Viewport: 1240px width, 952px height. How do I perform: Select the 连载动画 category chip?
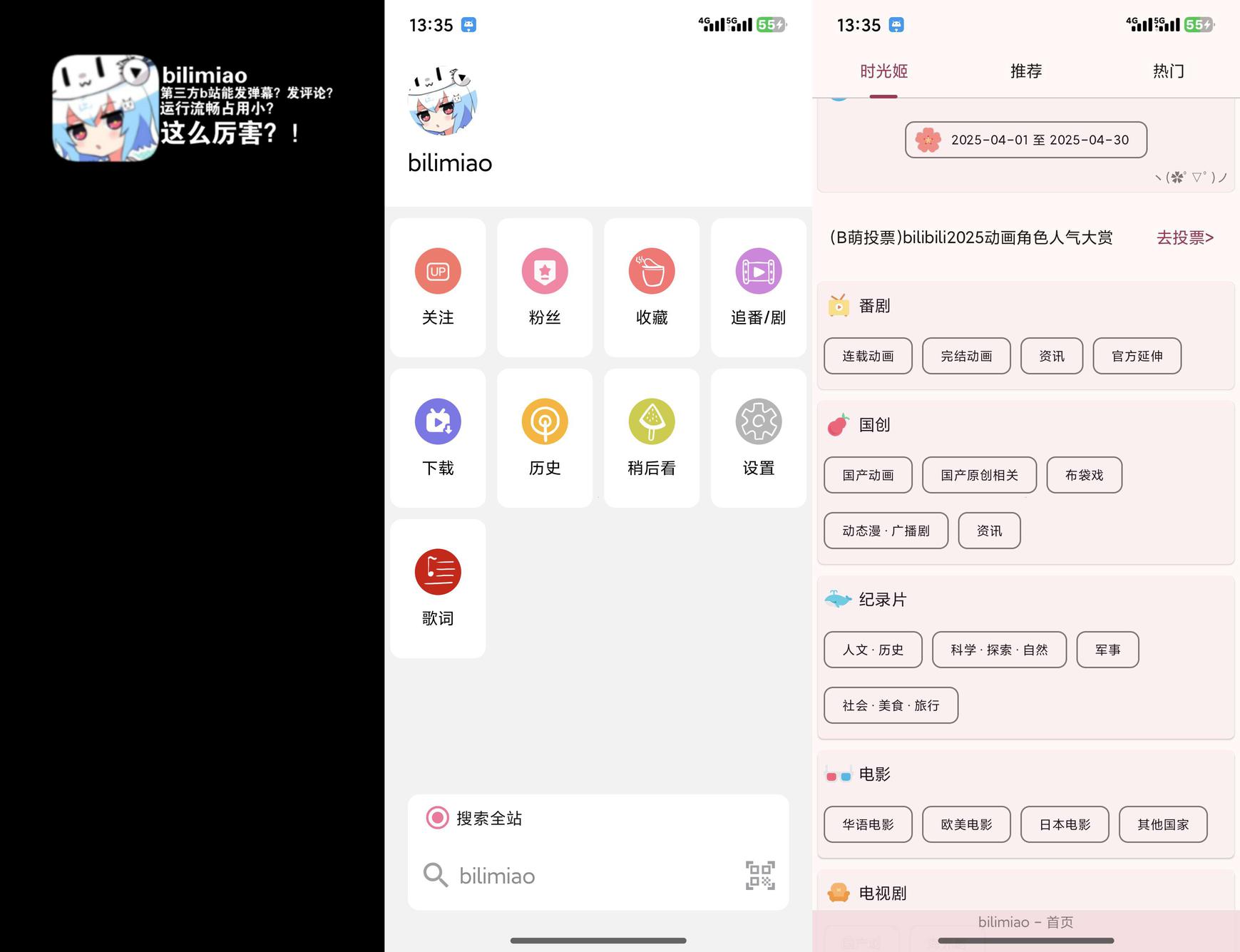868,356
